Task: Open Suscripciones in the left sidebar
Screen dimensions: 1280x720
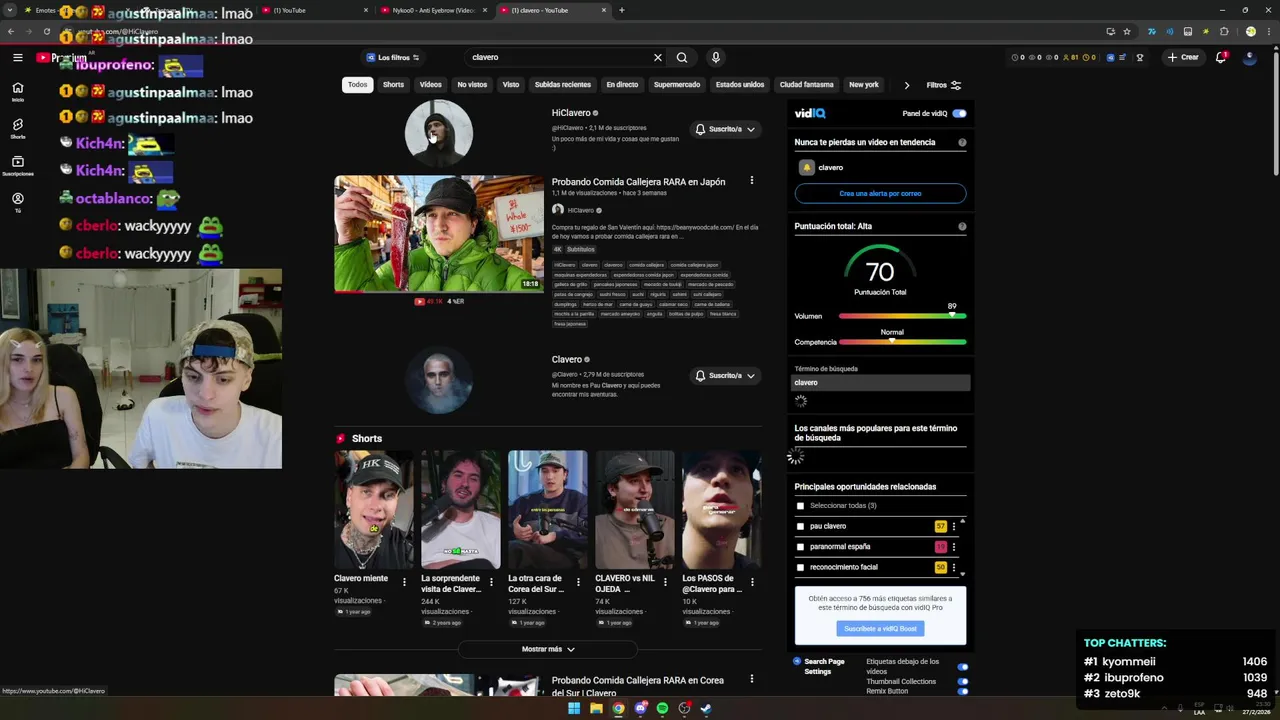Action: (x=18, y=165)
